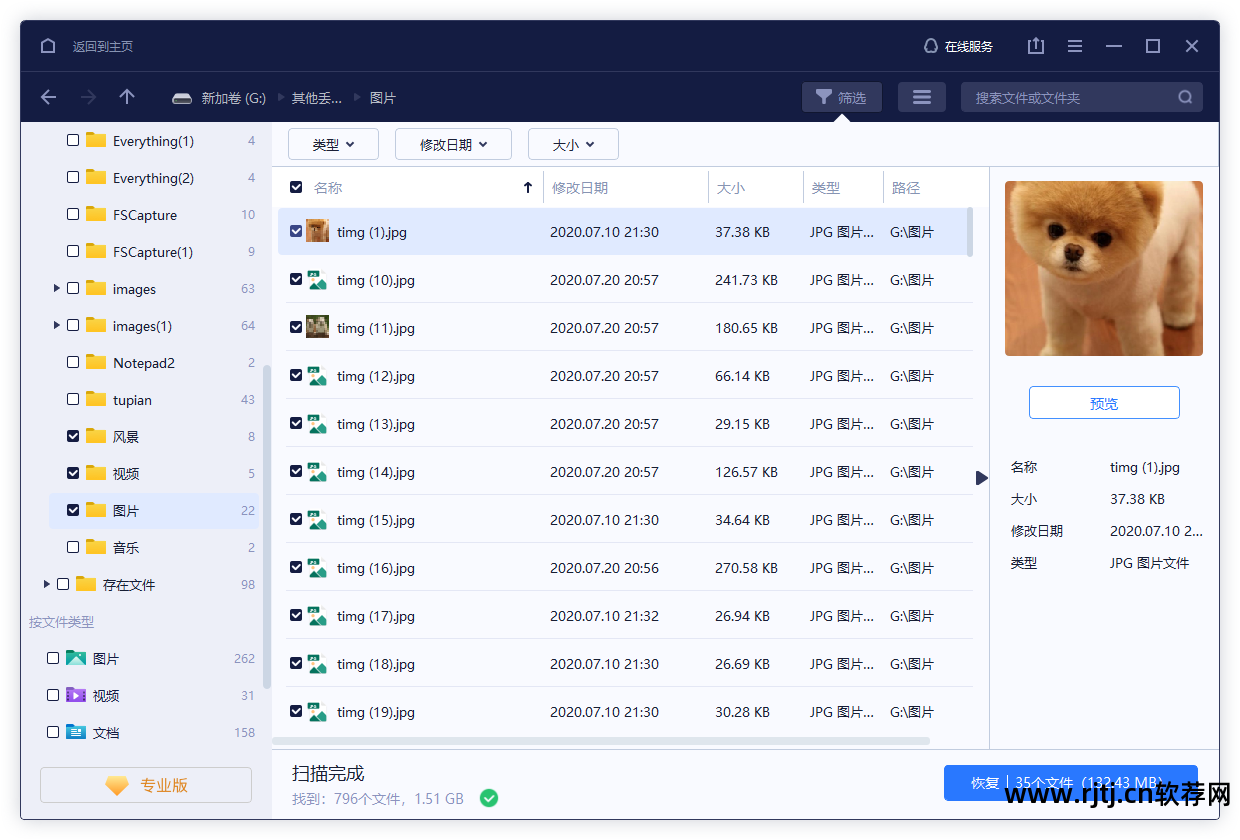The width and height of the screenshot is (1240, 840).
Task: Sort by the 类型 column header
Action: pyautogui.click(x=826, y=188)
